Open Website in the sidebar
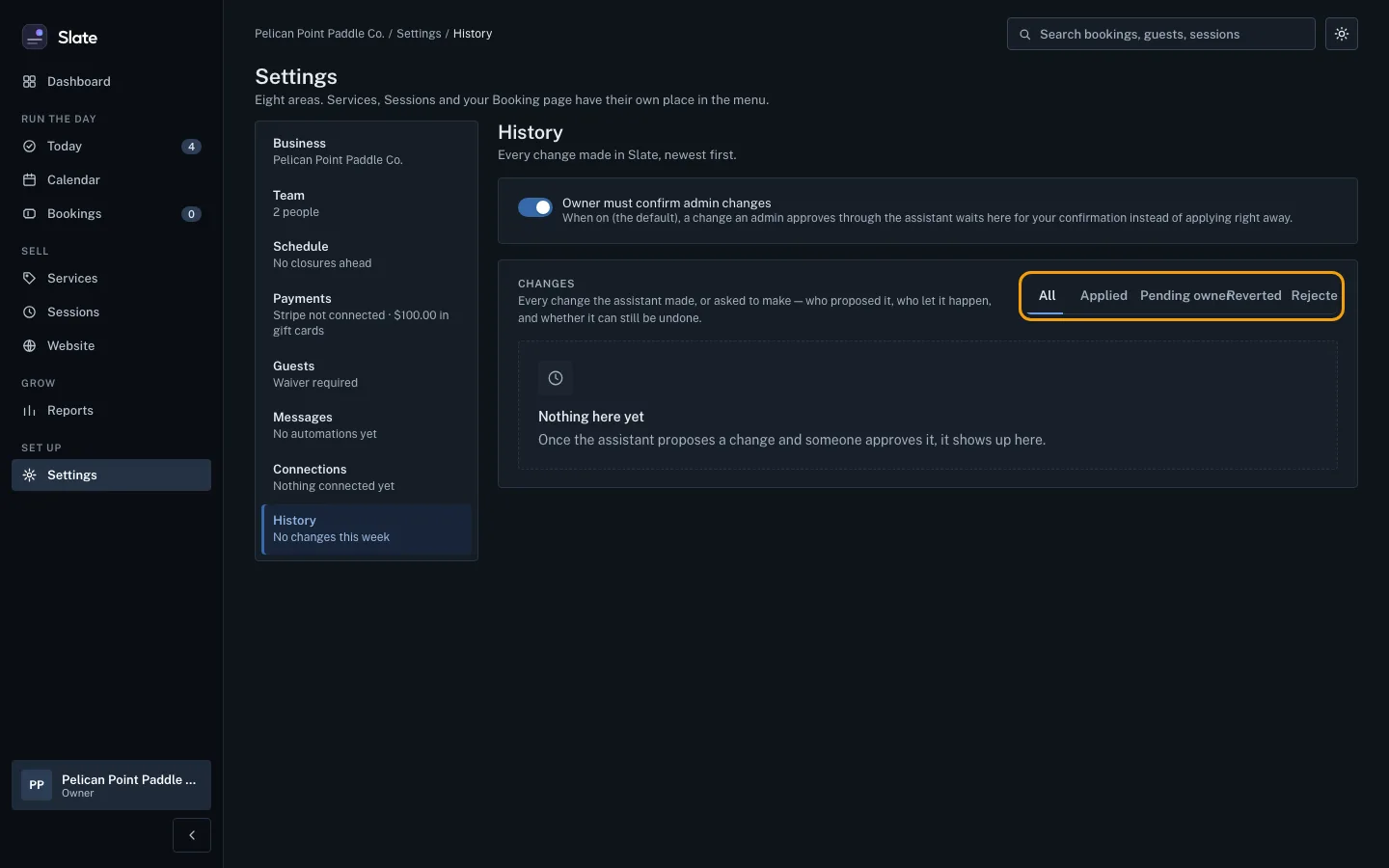 tap(111, 346)
